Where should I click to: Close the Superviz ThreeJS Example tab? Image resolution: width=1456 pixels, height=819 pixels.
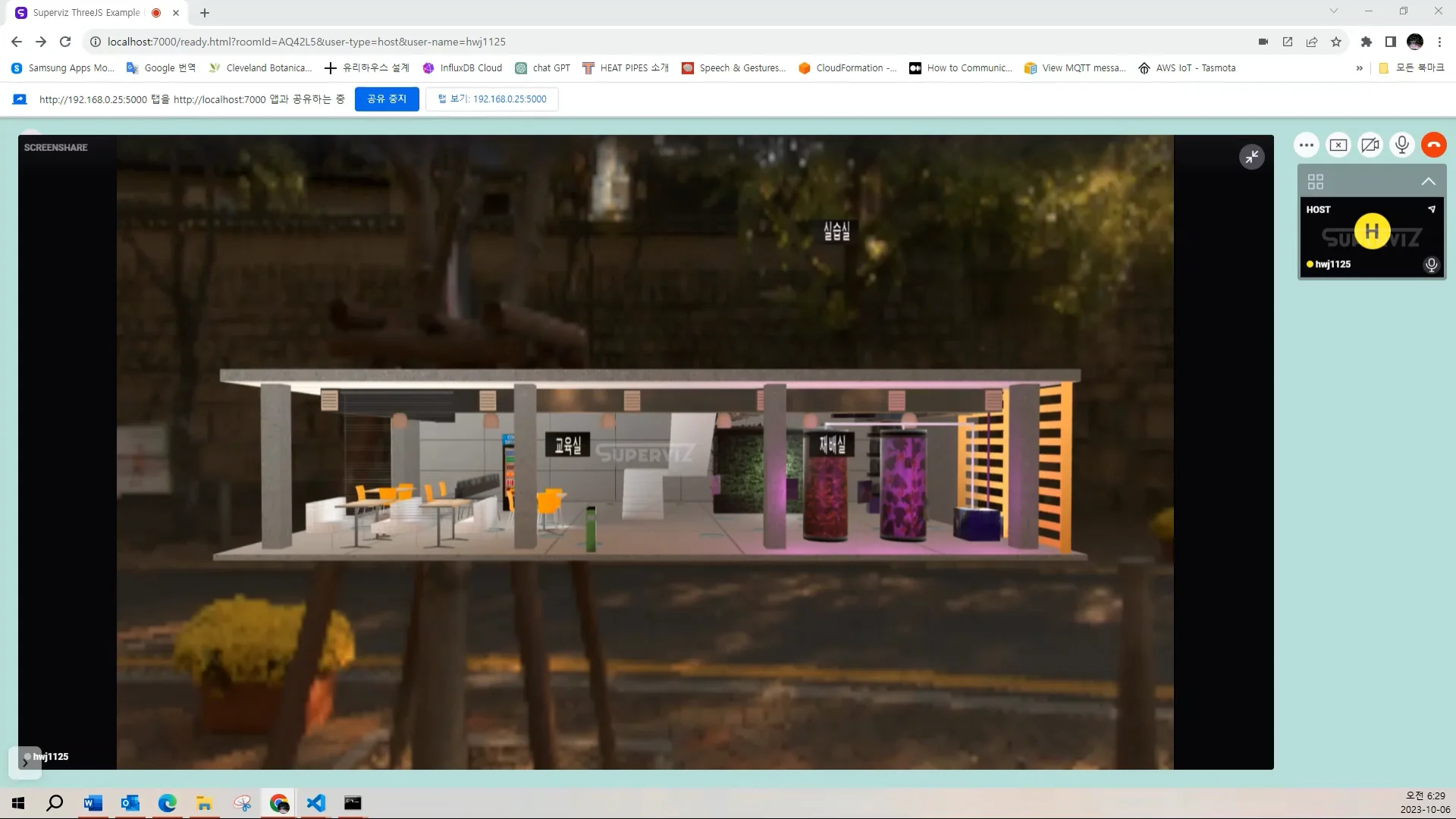point(176,13)
